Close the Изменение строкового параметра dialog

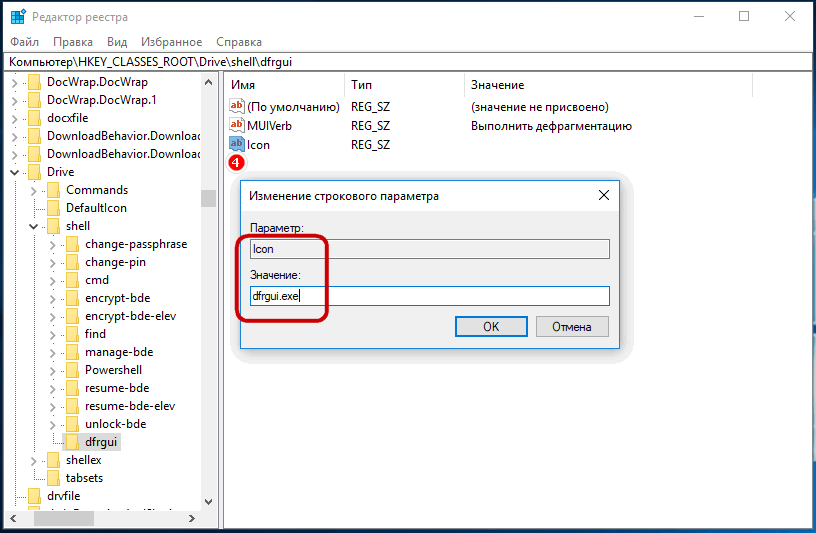604,195
